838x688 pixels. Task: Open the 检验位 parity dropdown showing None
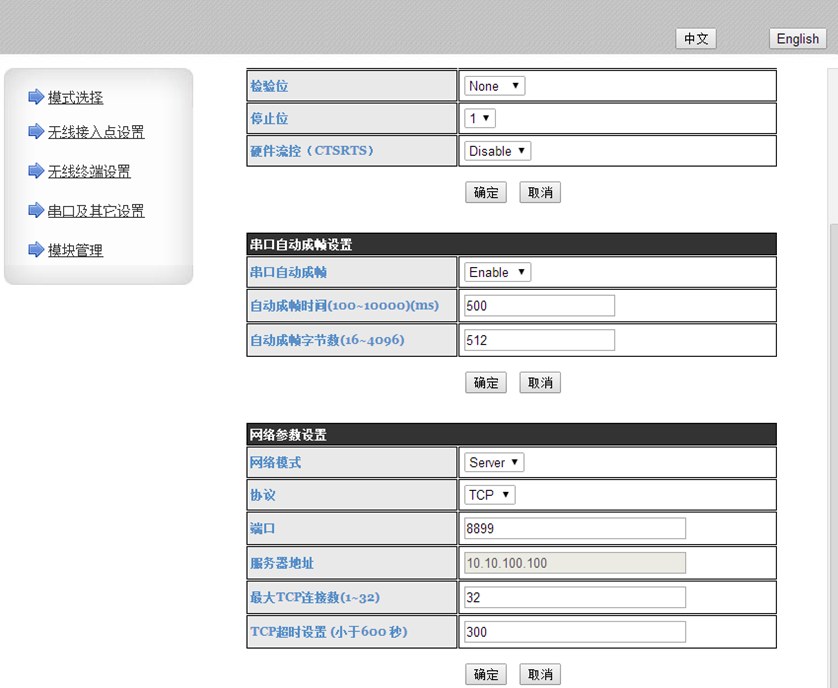tap(494, 86)
